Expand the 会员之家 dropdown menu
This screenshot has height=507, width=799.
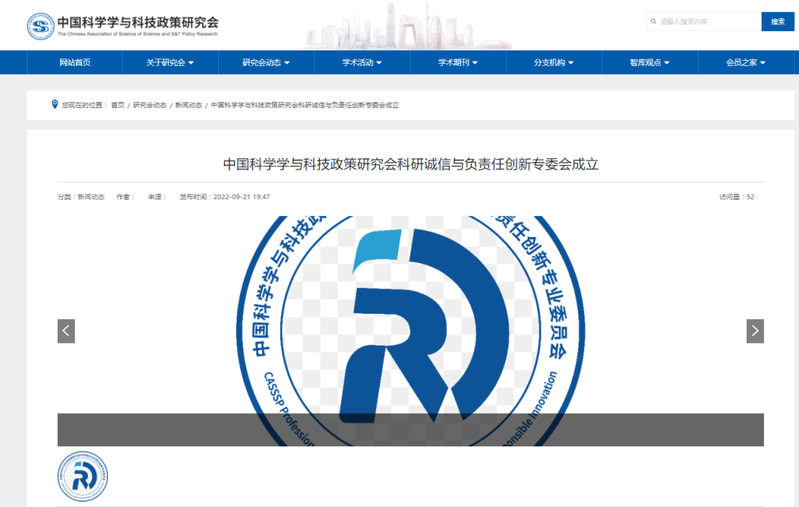[x=745, y=62]
